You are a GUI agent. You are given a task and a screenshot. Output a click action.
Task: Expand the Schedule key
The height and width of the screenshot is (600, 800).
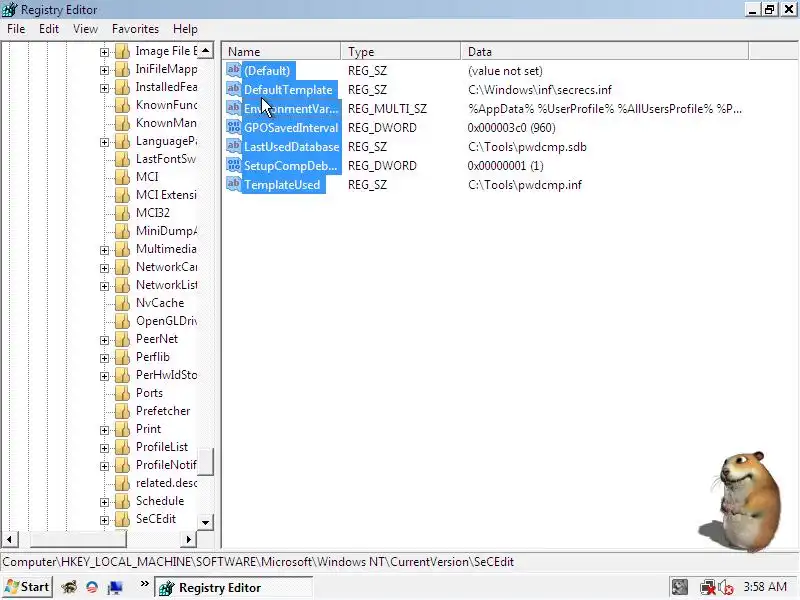tap(105, 502)
